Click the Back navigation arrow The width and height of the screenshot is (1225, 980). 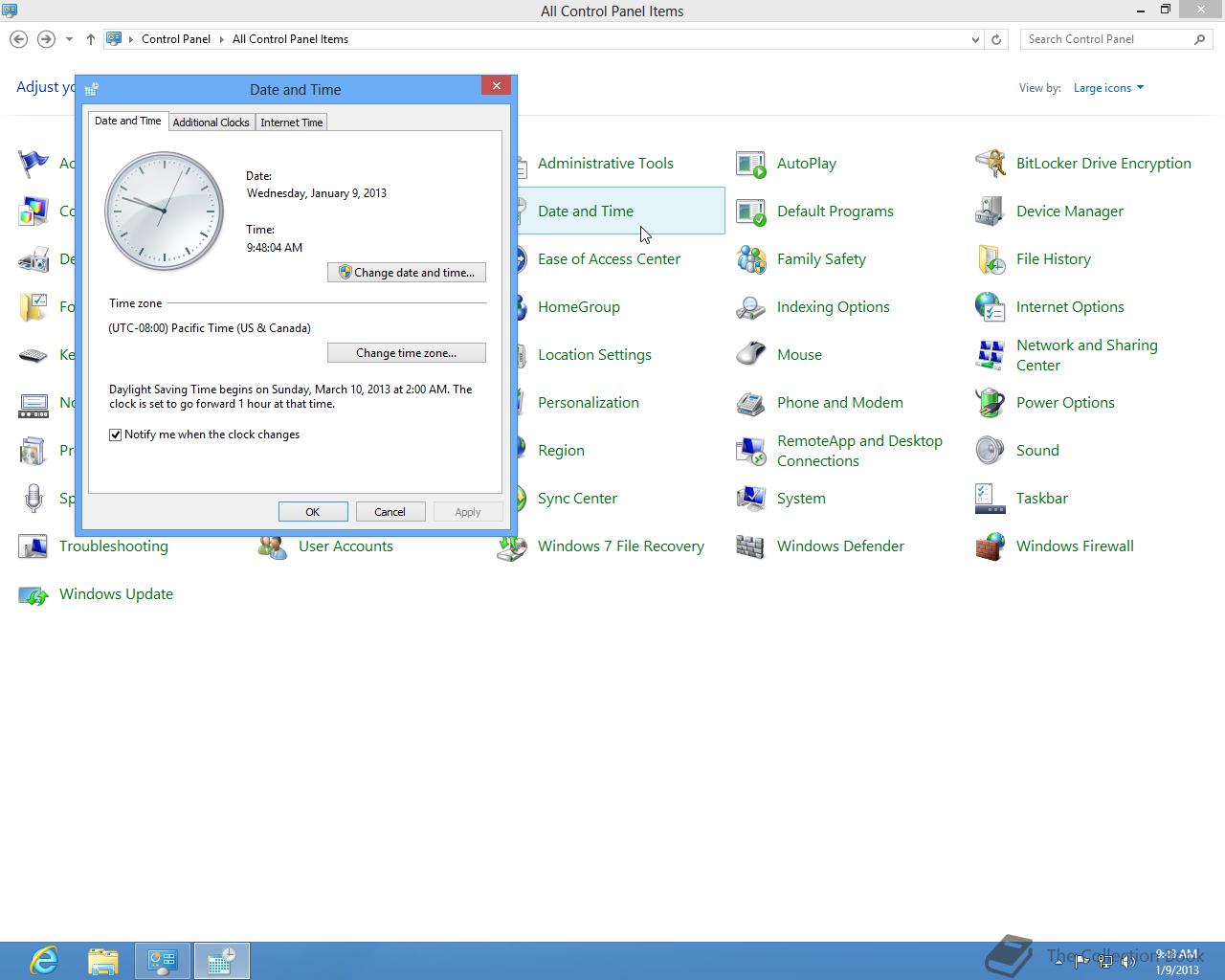point(18,39)
